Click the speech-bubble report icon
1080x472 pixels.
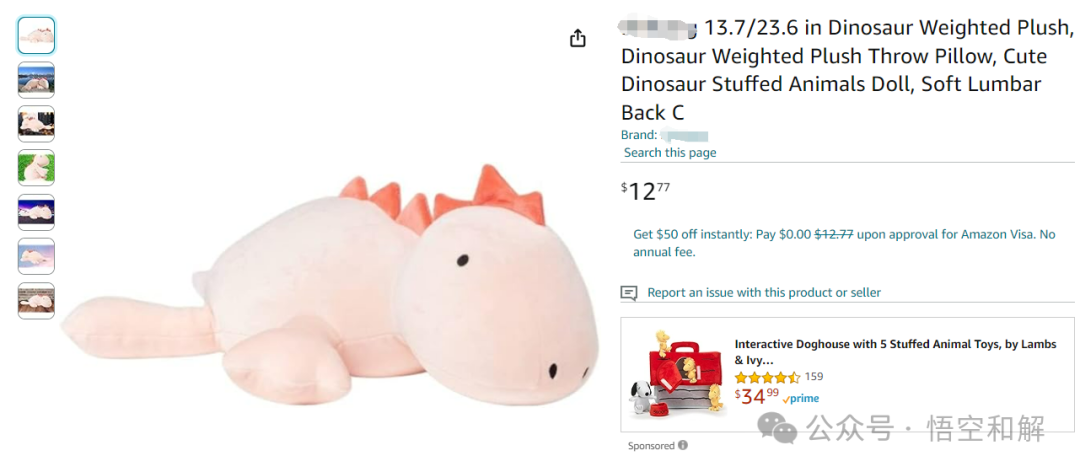pyautogui.click(x=629, y=293)
